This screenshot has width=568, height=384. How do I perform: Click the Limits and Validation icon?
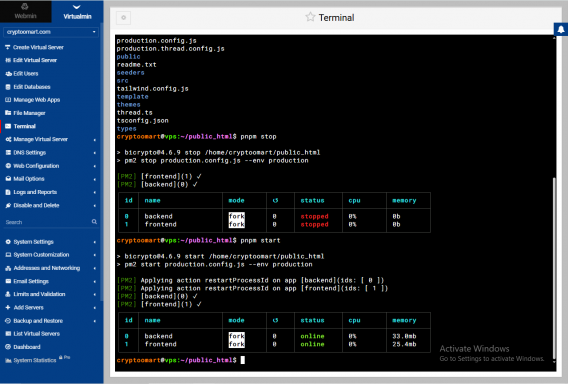8,294
